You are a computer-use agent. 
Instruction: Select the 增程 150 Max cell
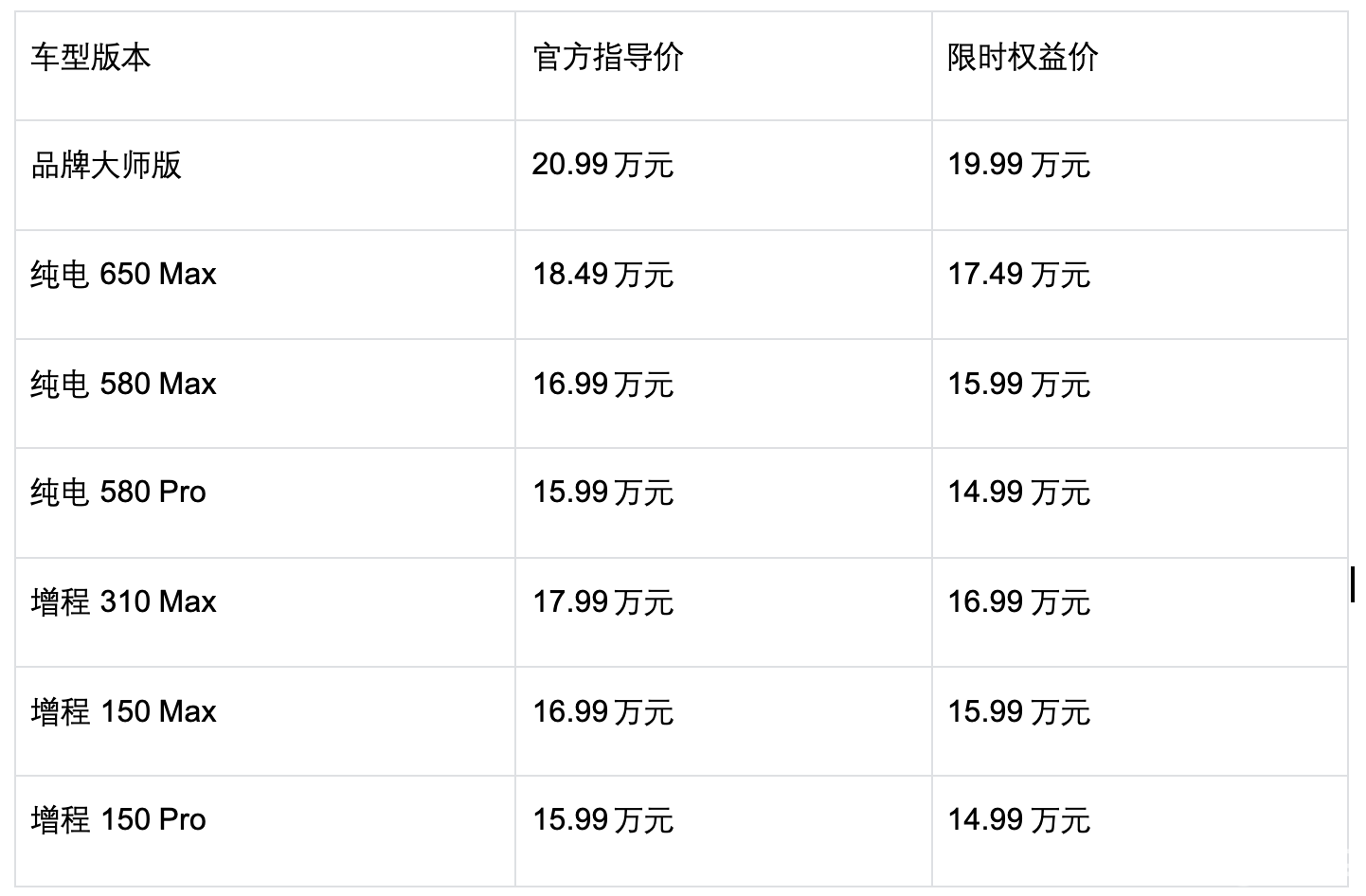123,712
